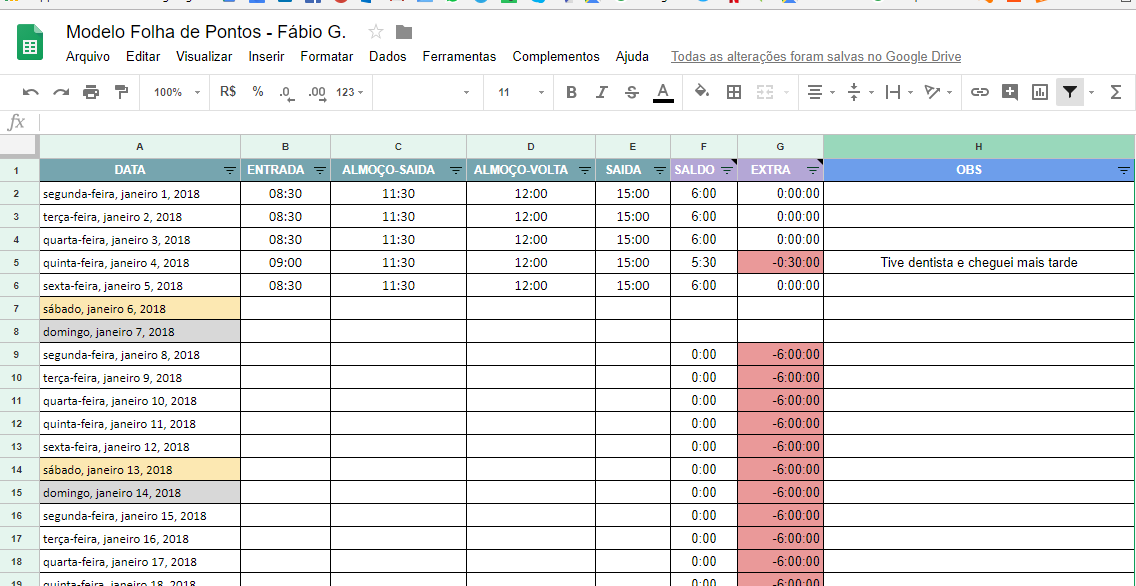Insert a link using toolbar icon
1136x586 pixels.
pos(979,91)
